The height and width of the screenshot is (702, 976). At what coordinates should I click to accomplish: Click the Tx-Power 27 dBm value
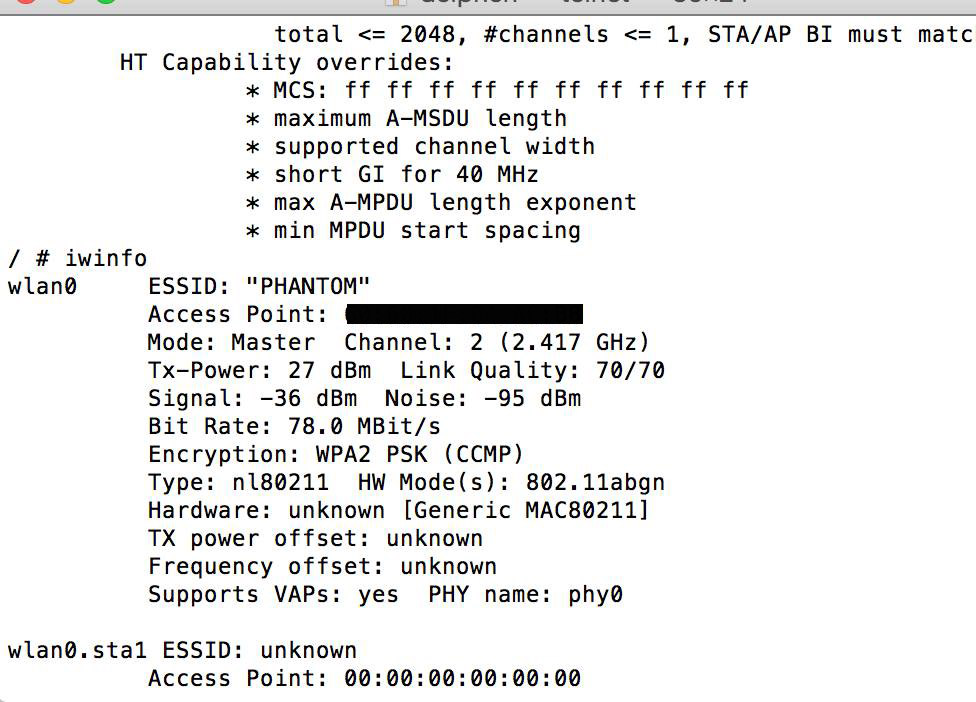(329, 370)
